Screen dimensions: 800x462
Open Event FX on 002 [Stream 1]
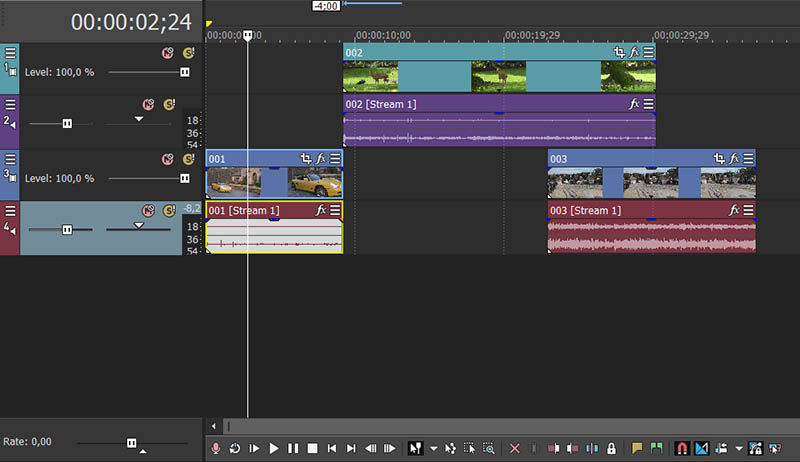634,104
